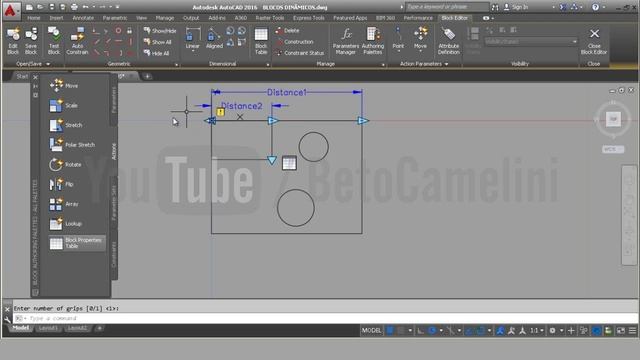Toggle Constraint Status display

(x=300, y=53)
